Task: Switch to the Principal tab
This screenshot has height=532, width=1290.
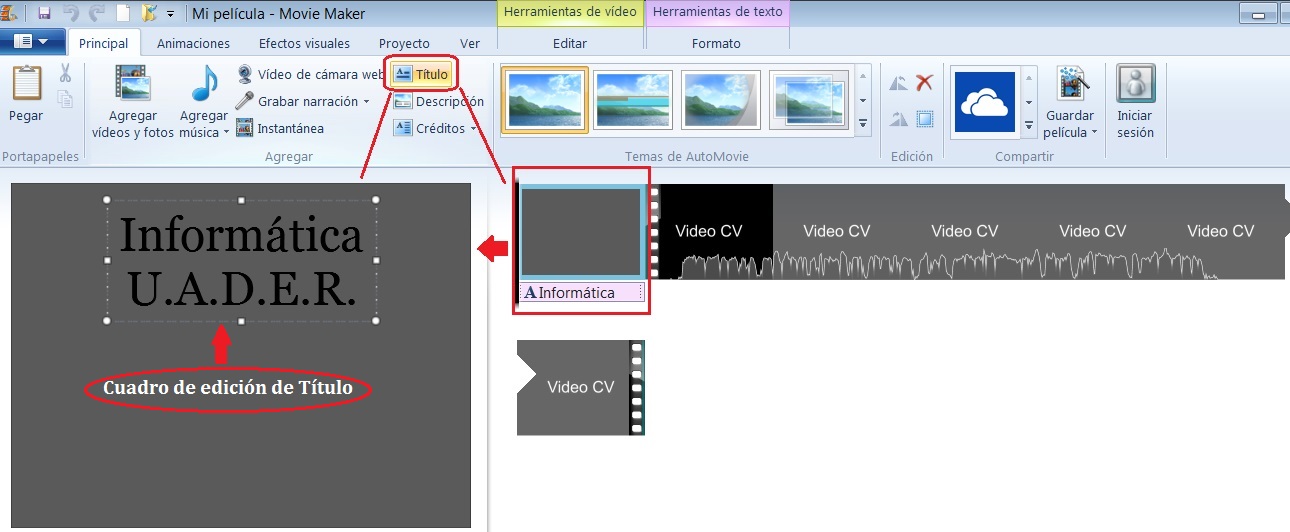Action: (103, 43)
